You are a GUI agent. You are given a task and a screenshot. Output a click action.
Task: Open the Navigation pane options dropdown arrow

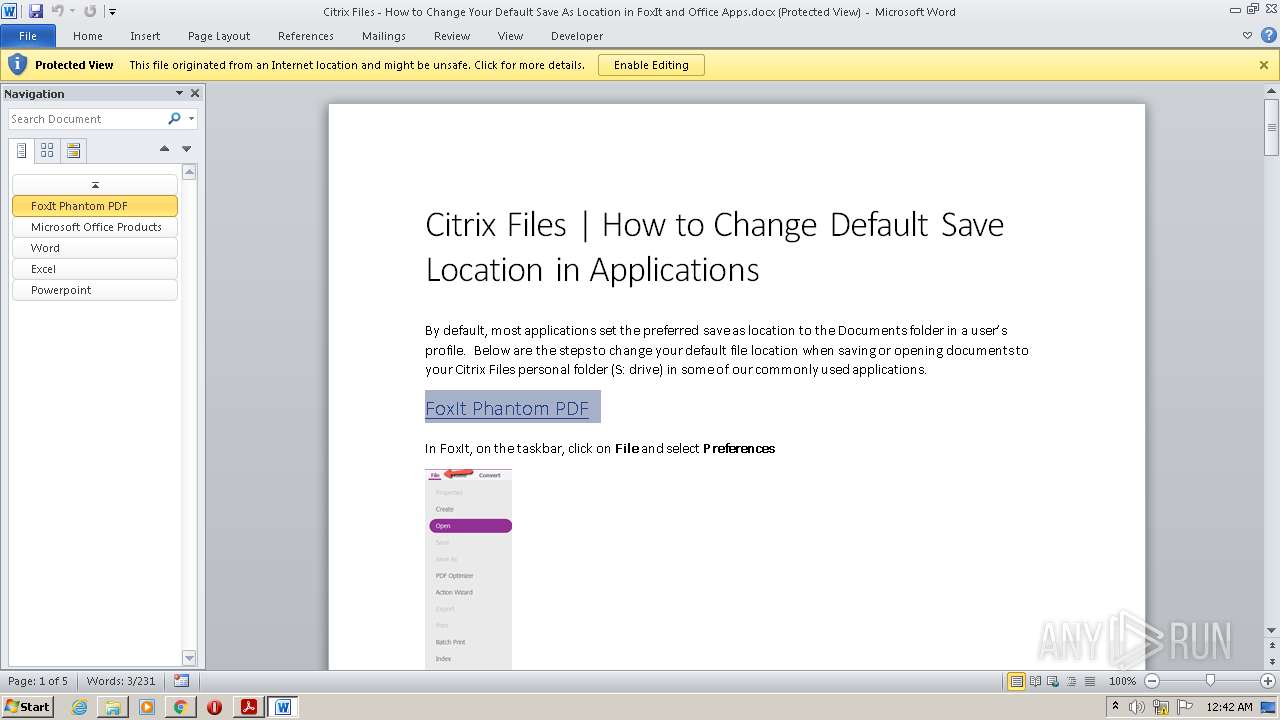pyautogui.click(x=180, y=93)
